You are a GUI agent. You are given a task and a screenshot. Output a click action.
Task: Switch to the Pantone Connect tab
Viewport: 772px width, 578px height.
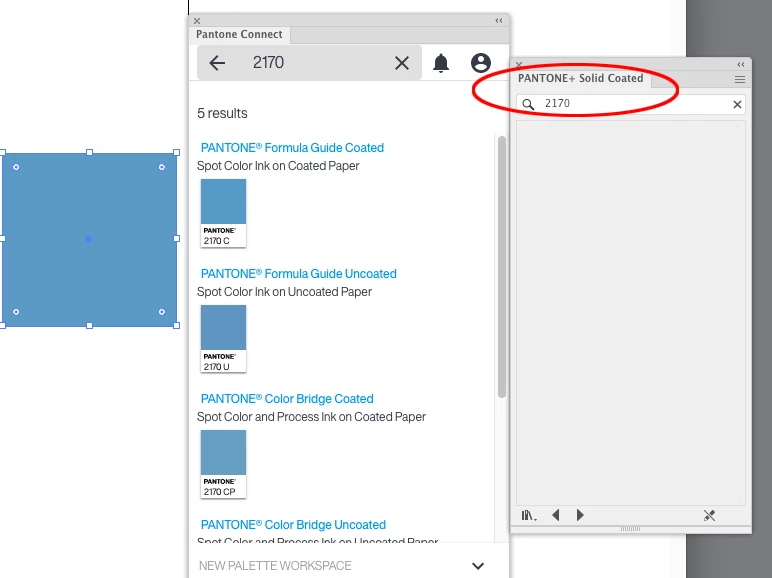239,34
